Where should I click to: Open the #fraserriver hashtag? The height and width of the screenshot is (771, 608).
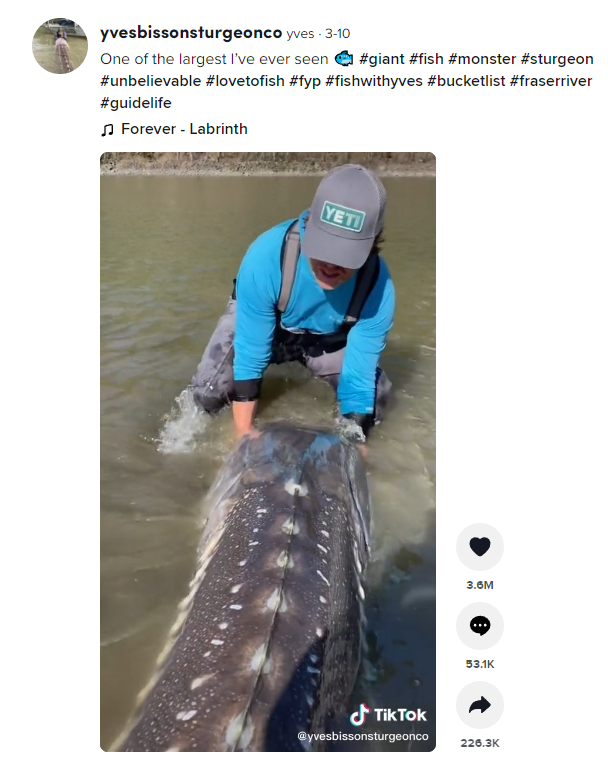[551, 81]
